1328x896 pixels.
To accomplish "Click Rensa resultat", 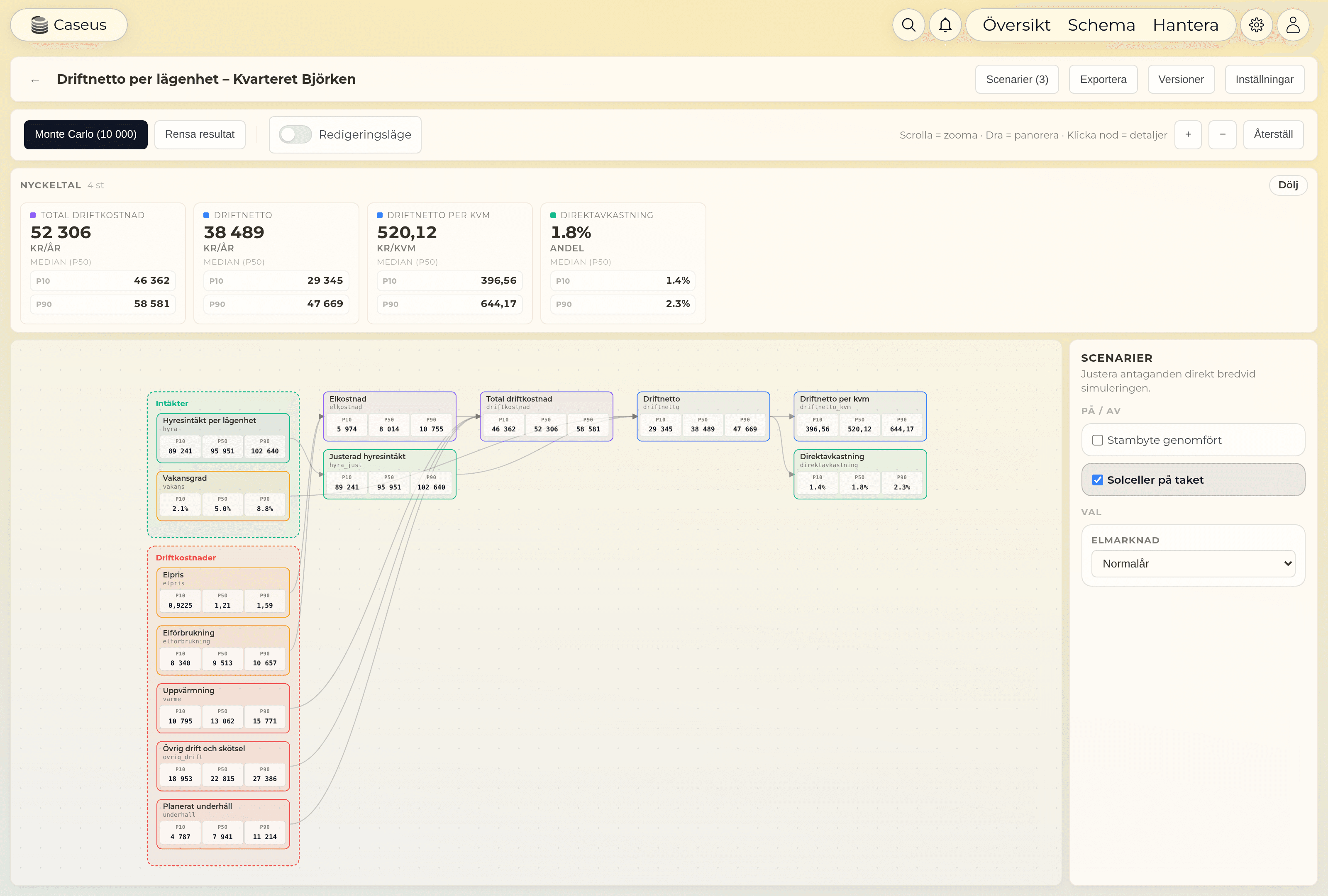I will pyautogui.click(x=200, y=135).
